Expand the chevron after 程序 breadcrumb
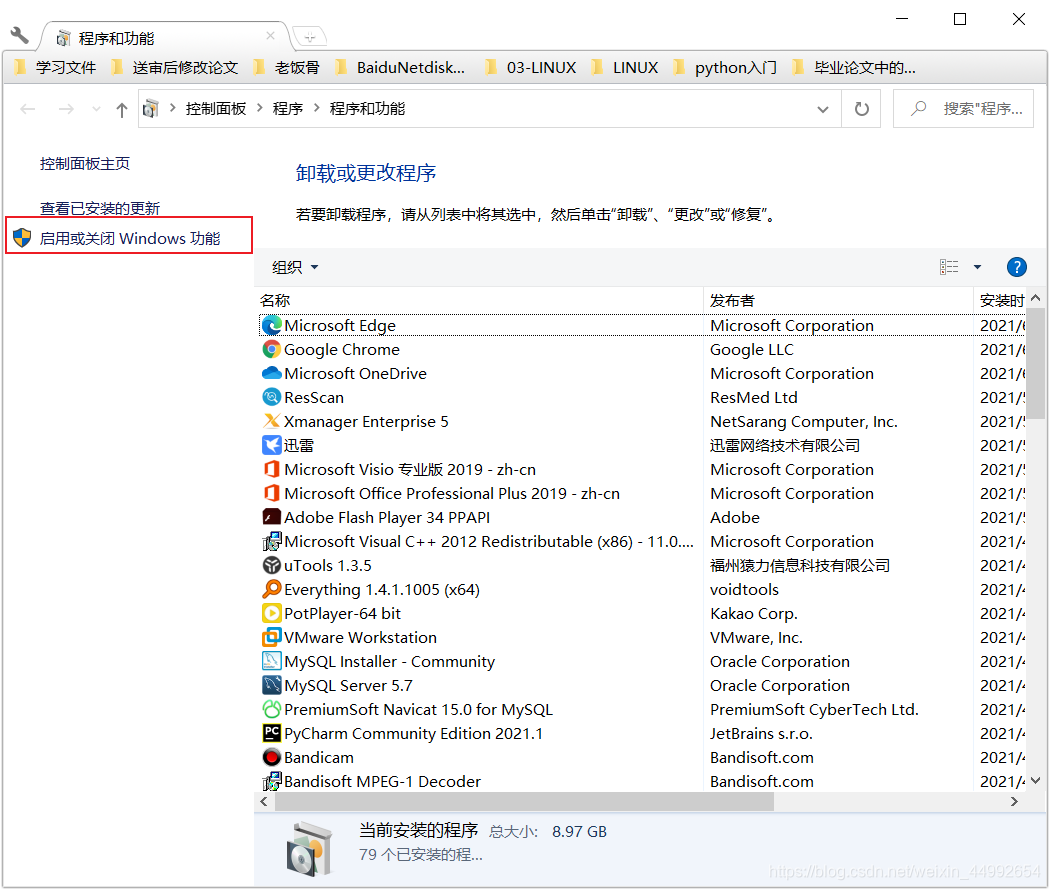The image size is (1050, 890). (x=317, y=108)
